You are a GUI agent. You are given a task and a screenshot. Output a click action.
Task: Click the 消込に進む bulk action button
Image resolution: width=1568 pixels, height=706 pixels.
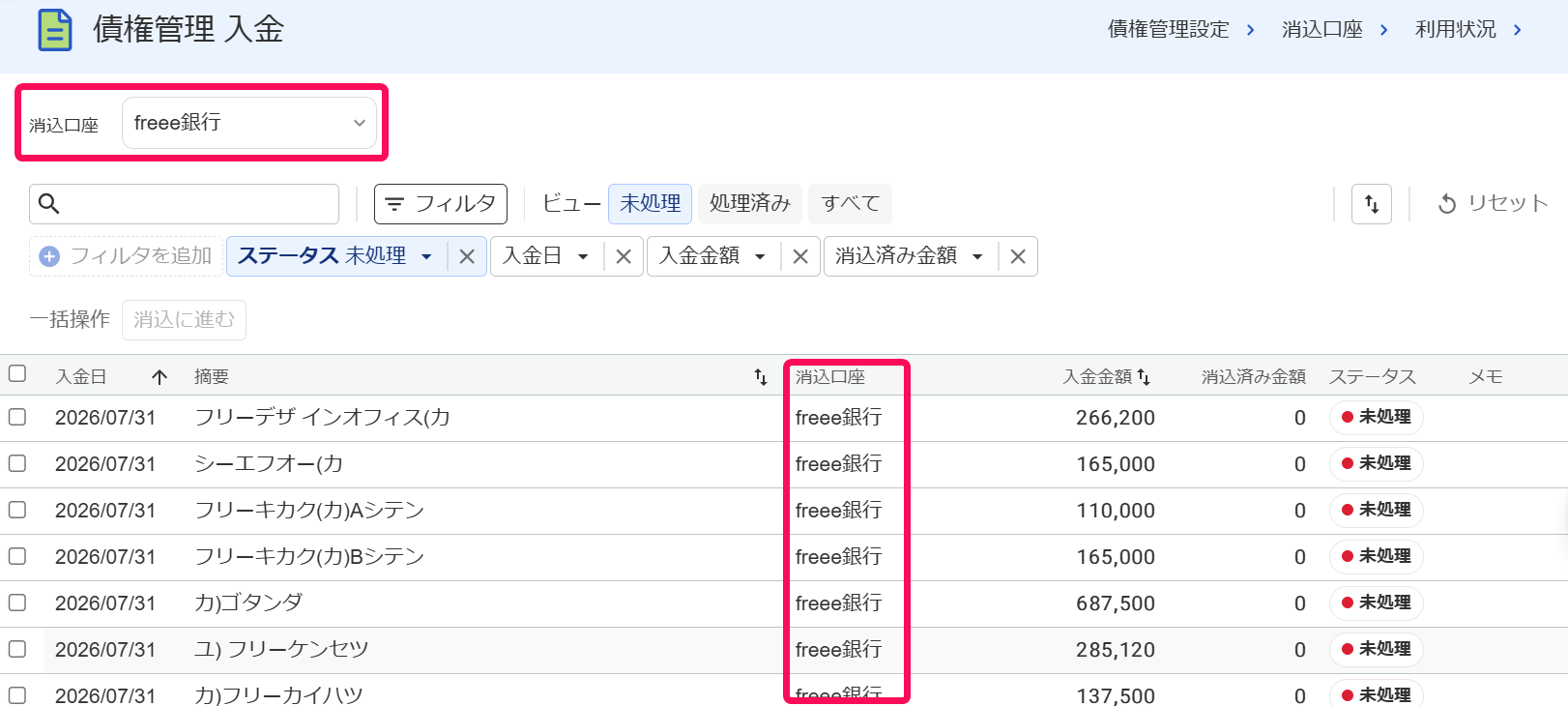click(x=184, y=320)
